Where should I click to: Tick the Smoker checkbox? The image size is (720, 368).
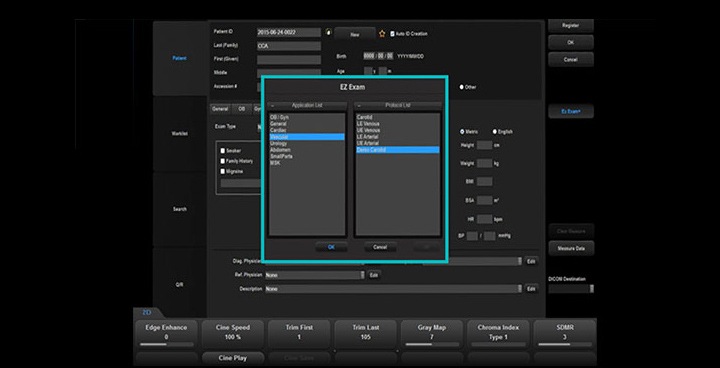[x=223, y=151]
